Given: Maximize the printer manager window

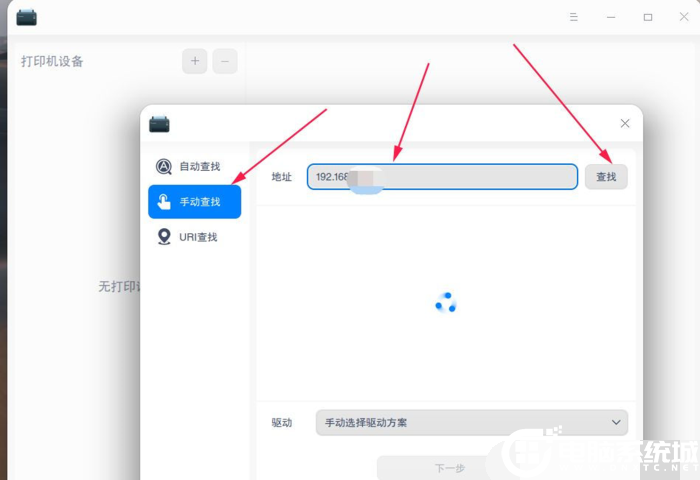Looking at the screenshot, I should pyautogui.click(x=648, y=17).
